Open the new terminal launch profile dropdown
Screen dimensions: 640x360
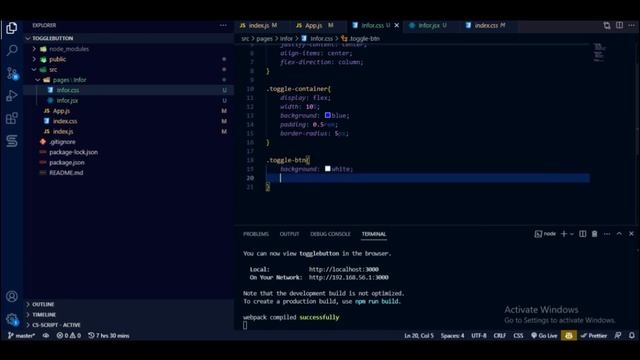tap(572, 234)
